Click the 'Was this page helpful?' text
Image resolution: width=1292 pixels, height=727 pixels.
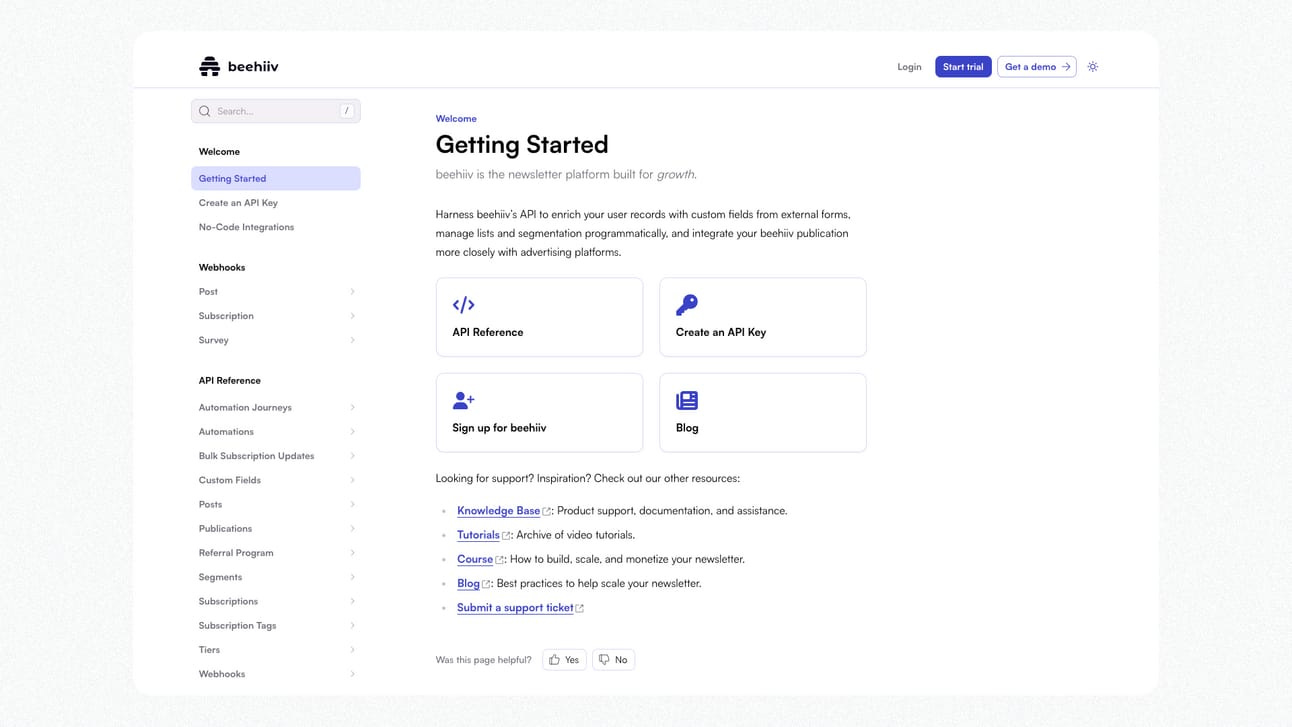tap(484, 660)
